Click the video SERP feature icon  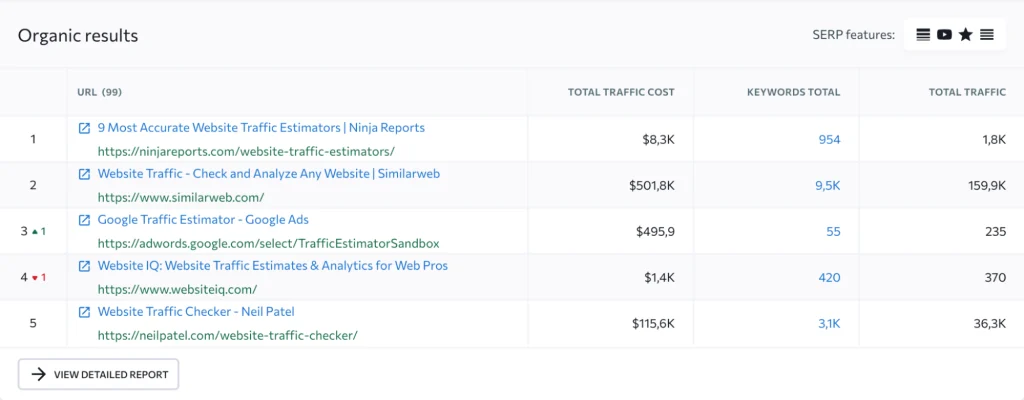(944, 35)
